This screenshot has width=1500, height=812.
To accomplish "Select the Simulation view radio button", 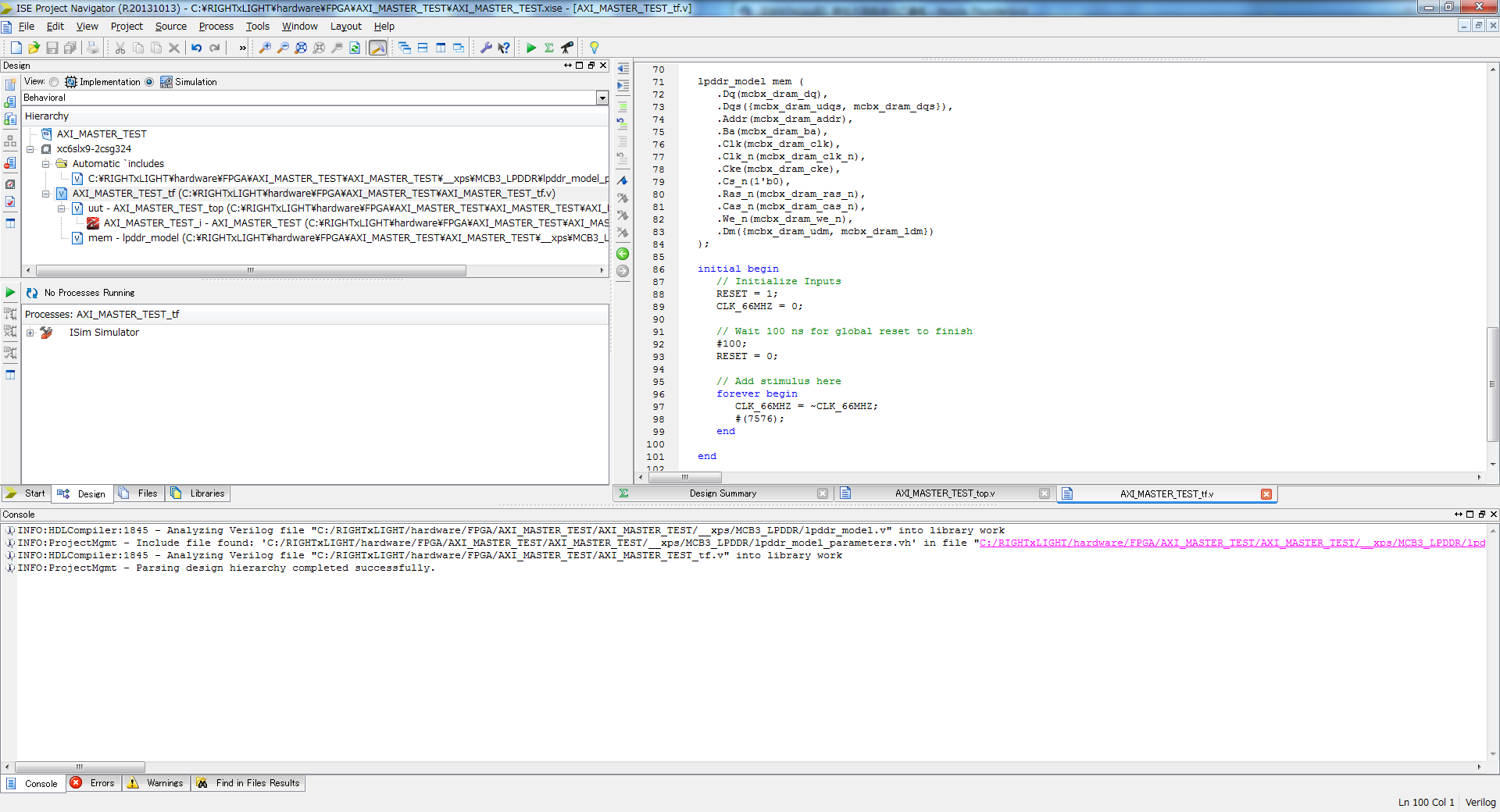I will click(149, 82).
